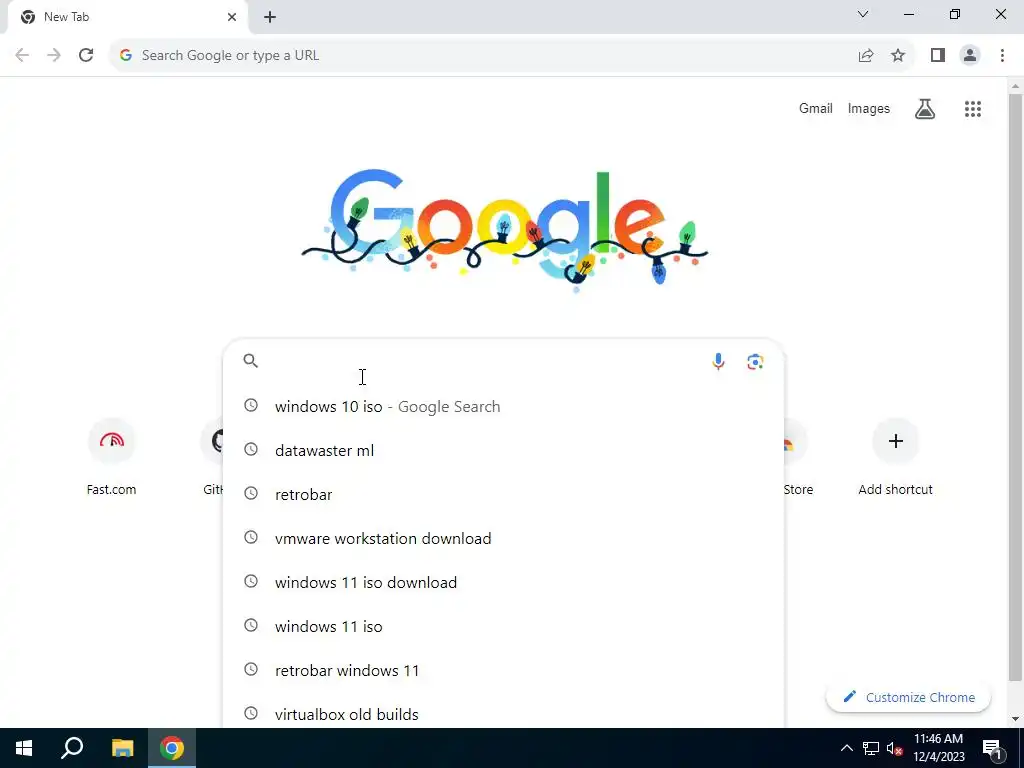The height and width of the screenshot is (768, 1024).
Task: Bookmark this tab with the star icon
Action: coord(898,56)
